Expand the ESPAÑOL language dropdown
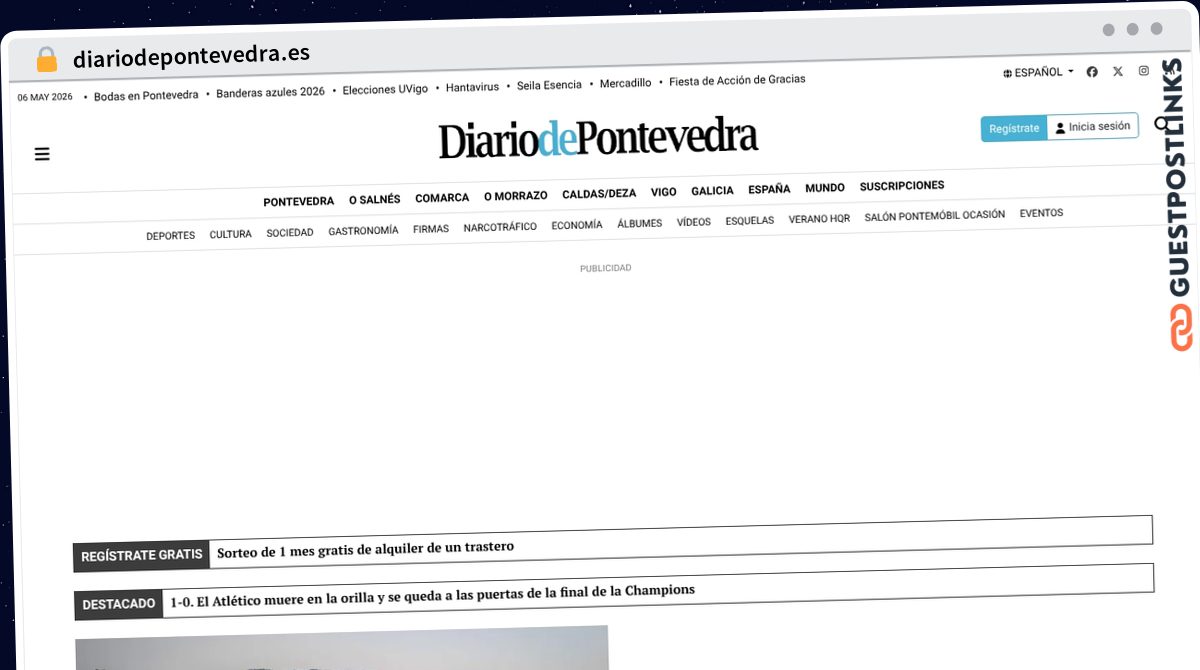1200x670 pixels. click(1038, 73)
